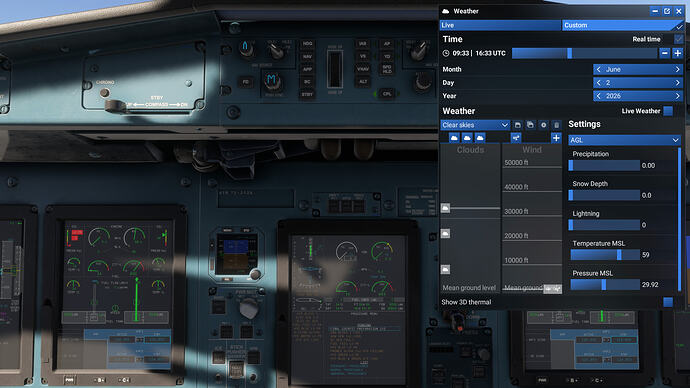The image size is (690, 388).
Task: Click the ground wind layer handle
Action: click(553, 289)
